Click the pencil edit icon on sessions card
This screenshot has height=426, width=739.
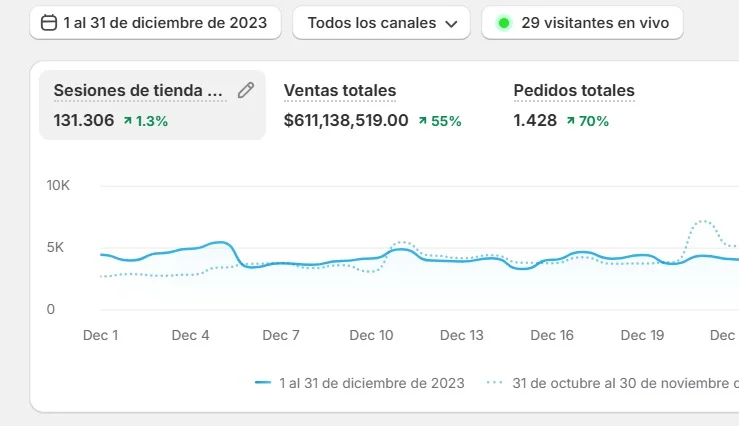pyautogui.click(x=246, y=91)
